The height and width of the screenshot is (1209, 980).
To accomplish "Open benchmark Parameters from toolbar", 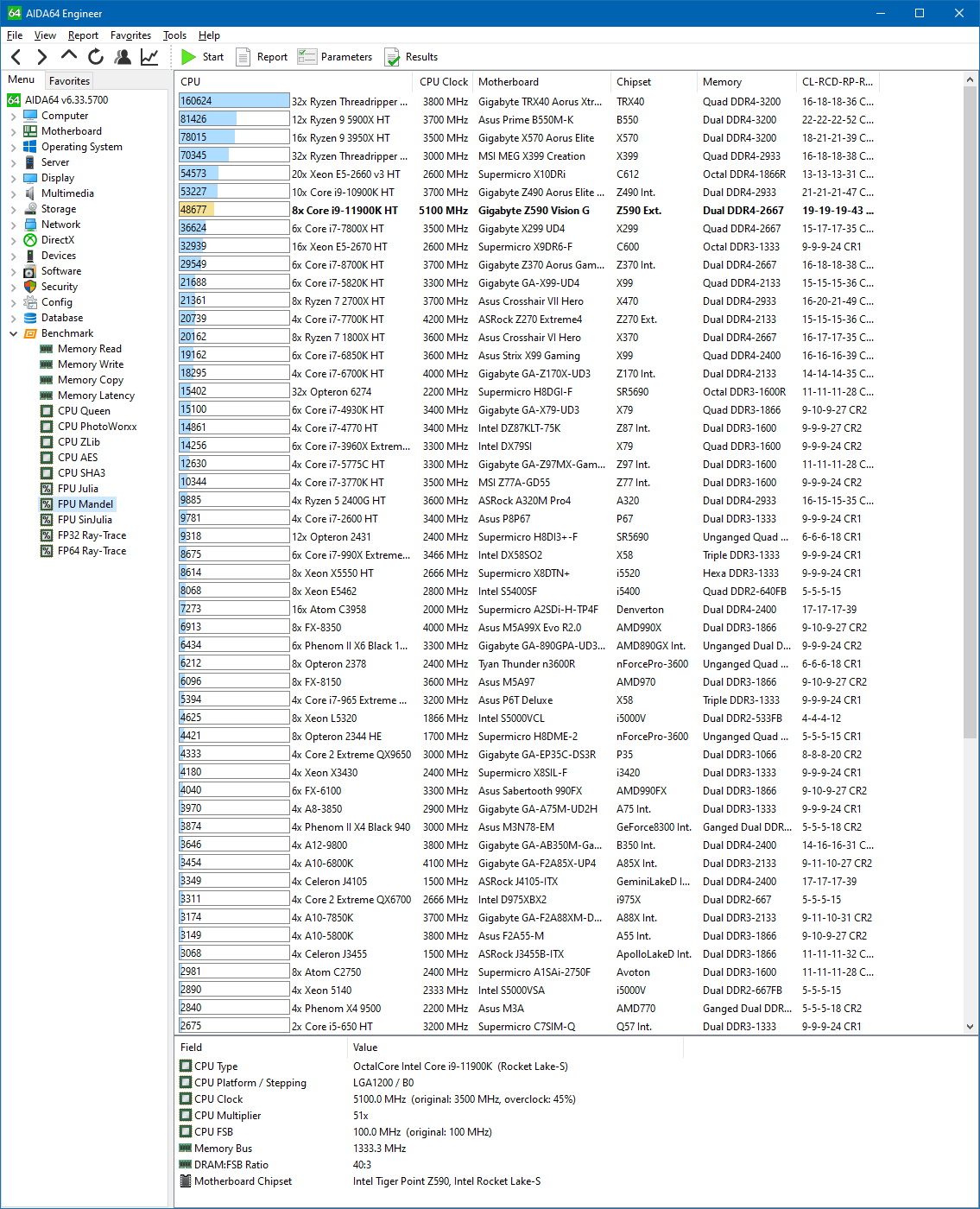I will point(334,57).
